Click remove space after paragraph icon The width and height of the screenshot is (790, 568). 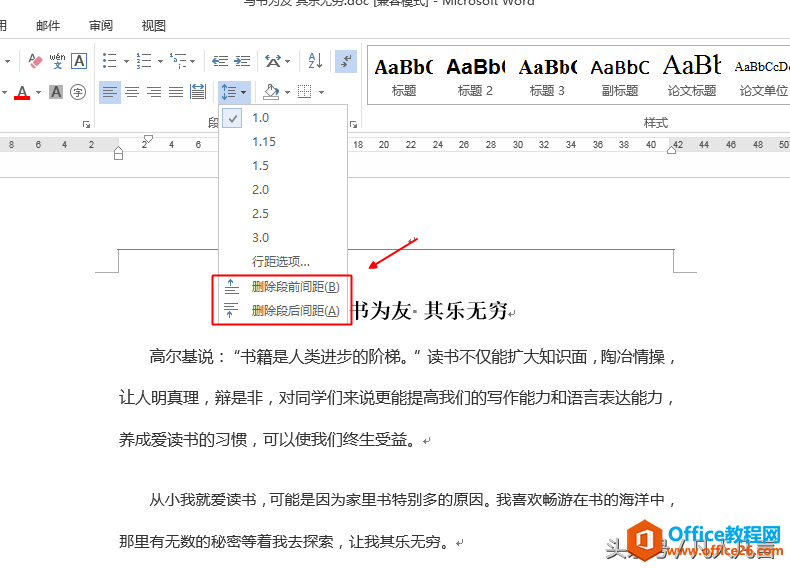pos(231,310)
